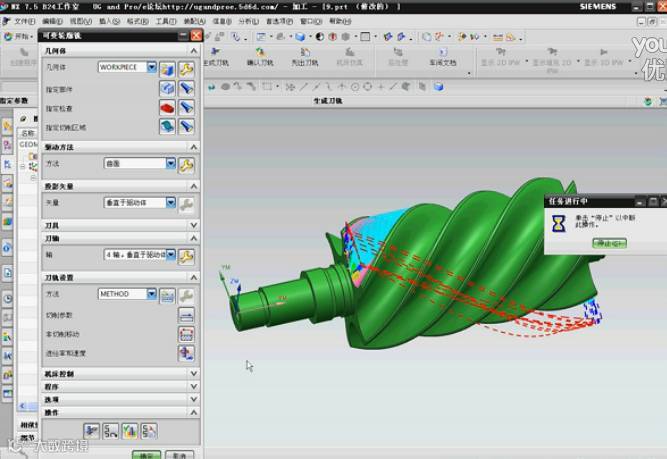Image resolution: width=667 pixels, height=459 pixels.
Task: Open the drive method 曲面 dropdown
Action: point(171,163)
